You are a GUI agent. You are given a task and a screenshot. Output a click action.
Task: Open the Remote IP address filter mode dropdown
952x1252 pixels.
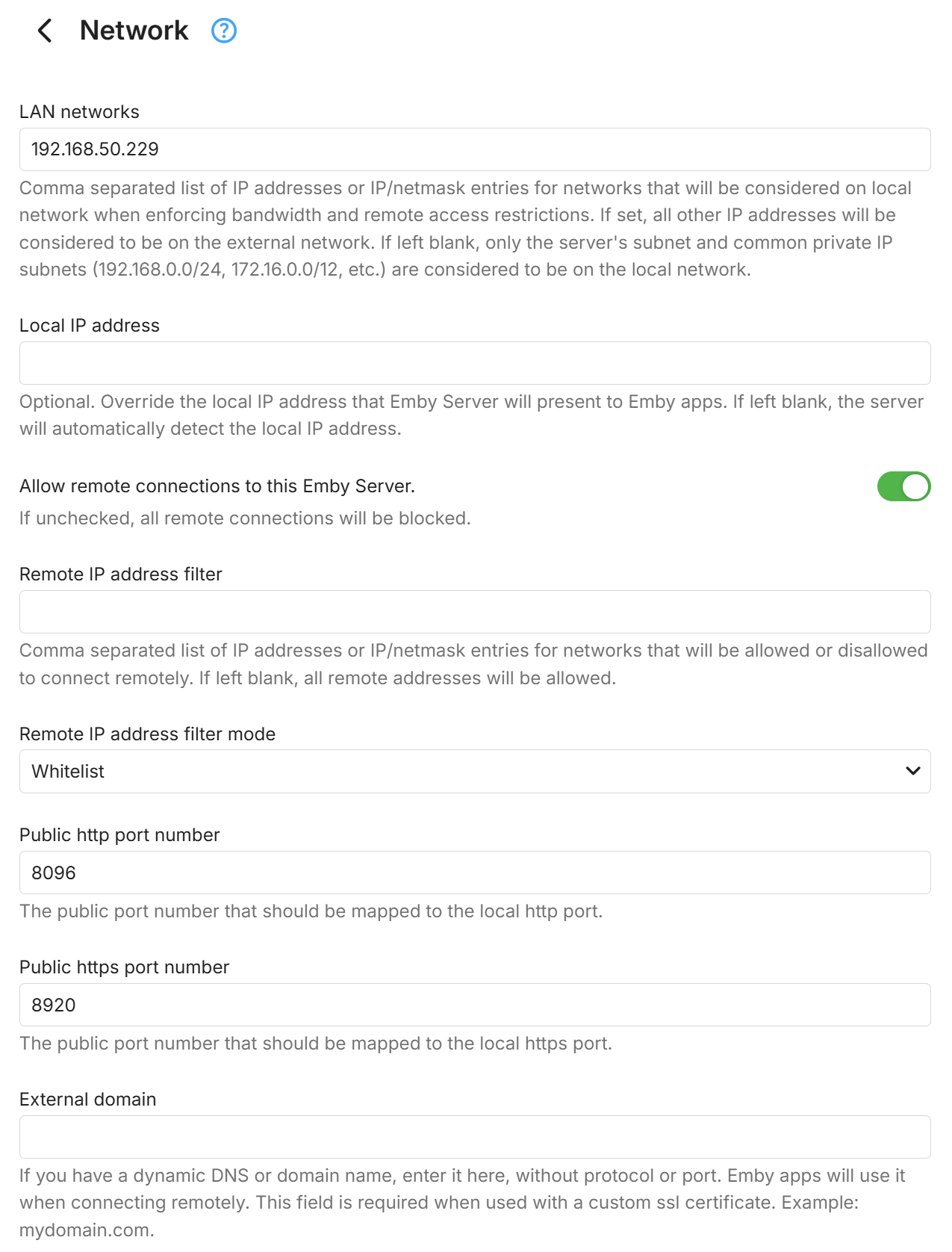[474, 771]
